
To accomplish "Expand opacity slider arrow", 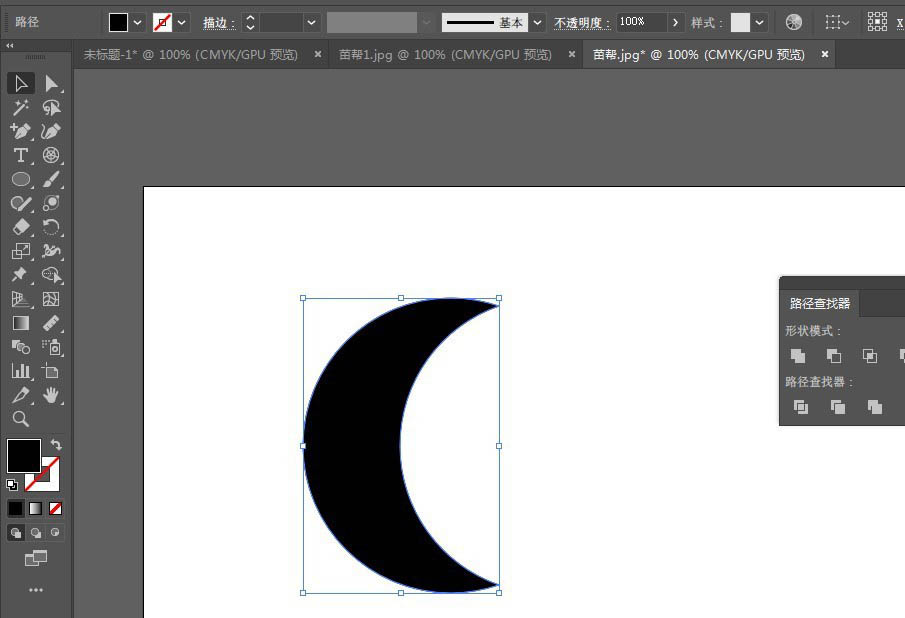I will coord(675,23).
